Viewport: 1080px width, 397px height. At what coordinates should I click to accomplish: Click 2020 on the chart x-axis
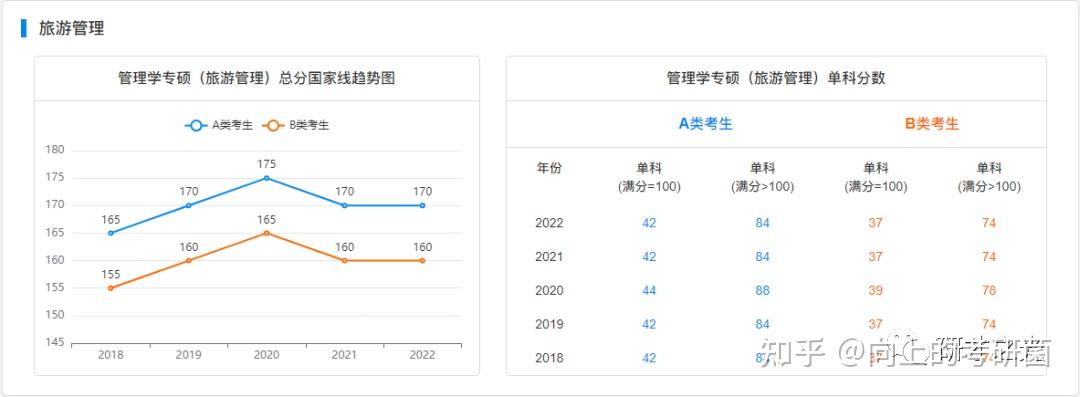[267, 356]
